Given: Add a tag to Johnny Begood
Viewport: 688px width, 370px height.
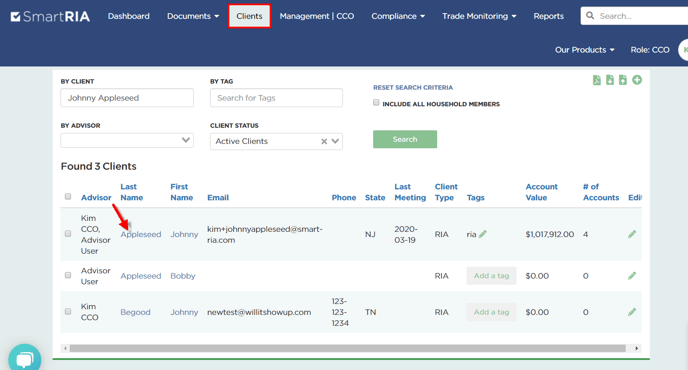Looking at the screenshot, I should (491, 312).
